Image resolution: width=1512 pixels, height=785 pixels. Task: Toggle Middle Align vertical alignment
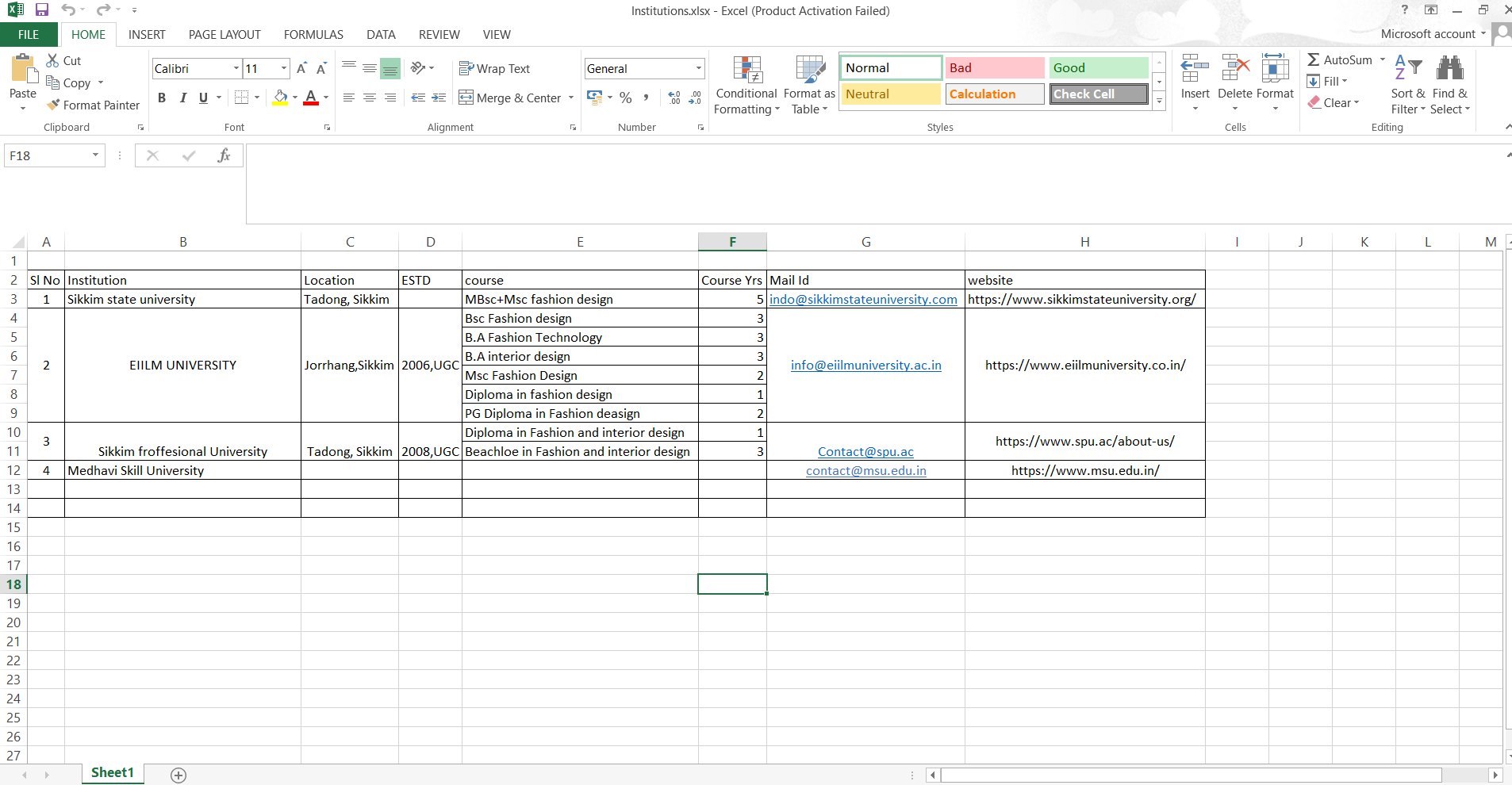click(x=370, y=68)
